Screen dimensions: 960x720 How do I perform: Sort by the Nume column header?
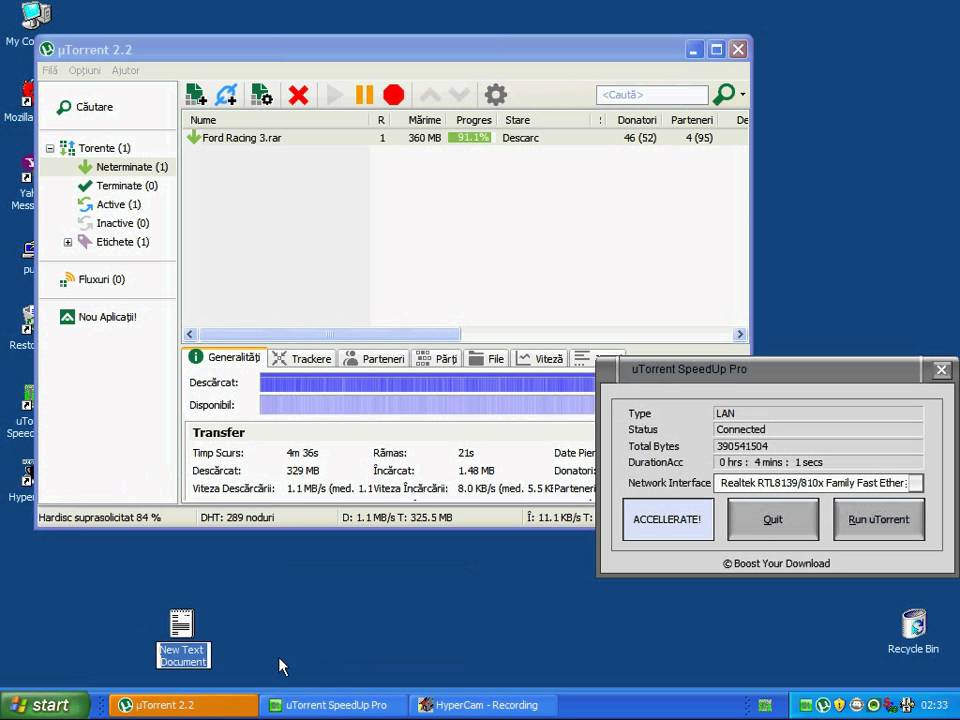276,120
